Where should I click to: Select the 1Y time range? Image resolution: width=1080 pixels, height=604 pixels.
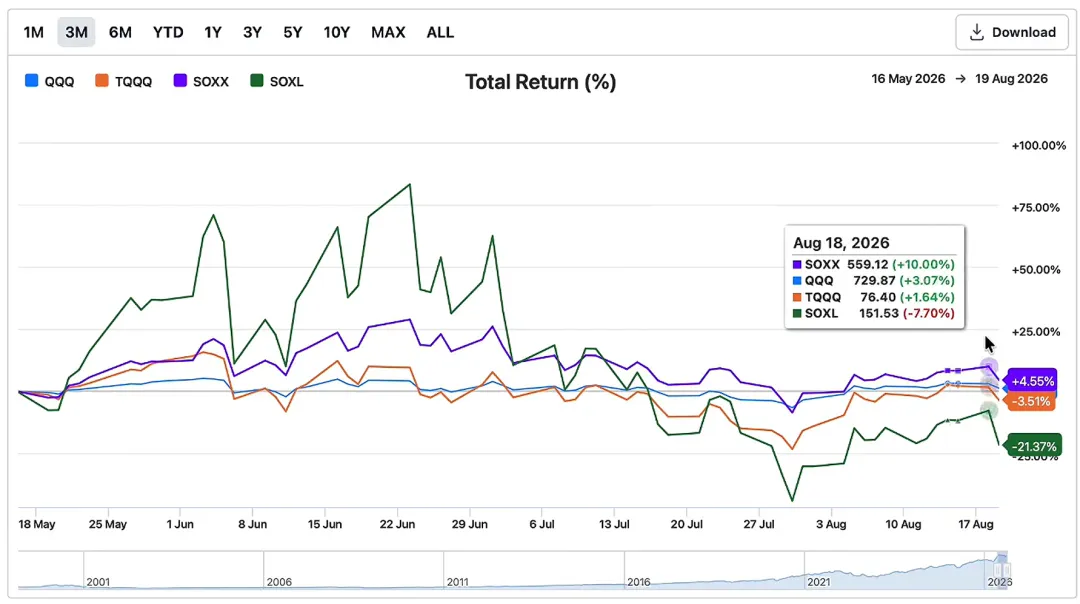[213, 32]
